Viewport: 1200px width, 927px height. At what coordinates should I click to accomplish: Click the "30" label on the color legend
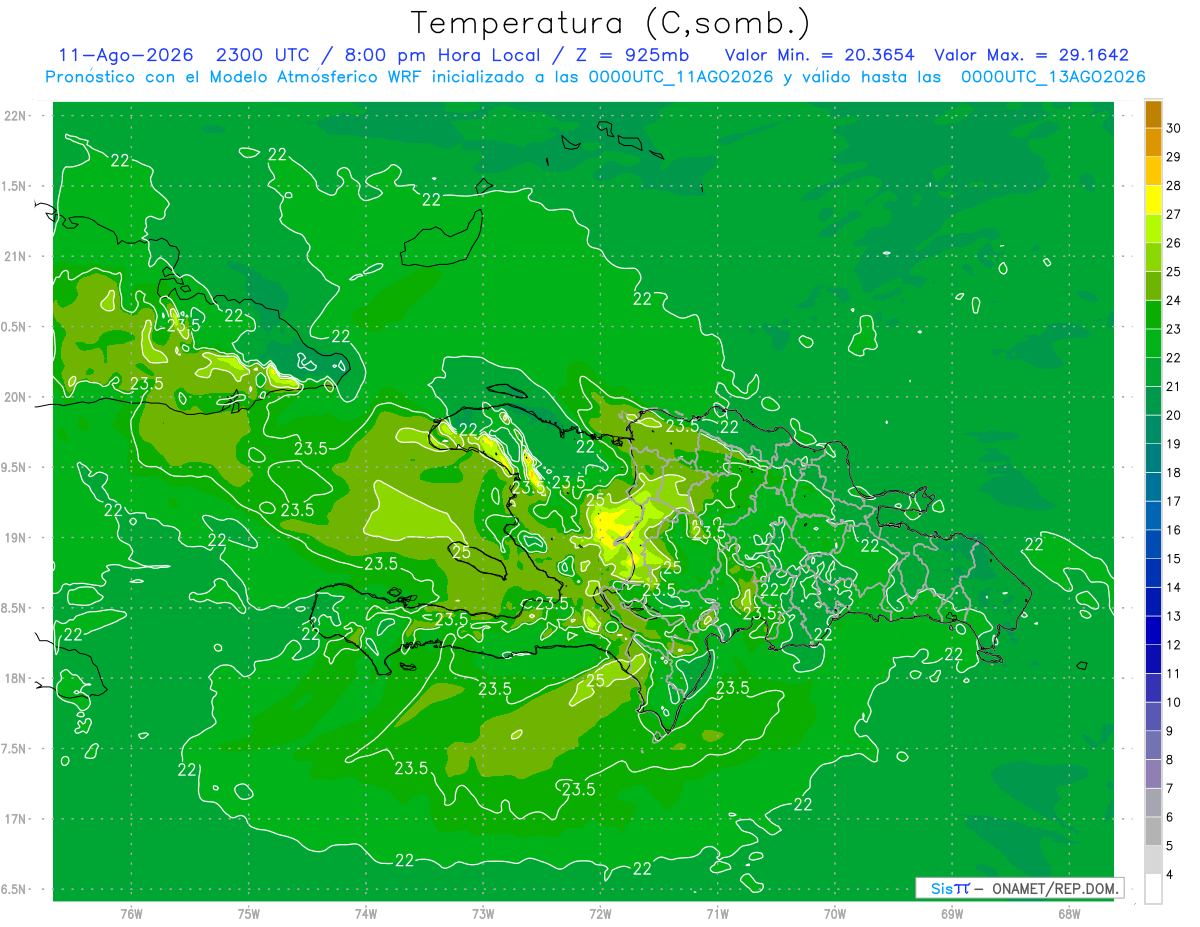pyautogui.click(x=1174, y=129)
